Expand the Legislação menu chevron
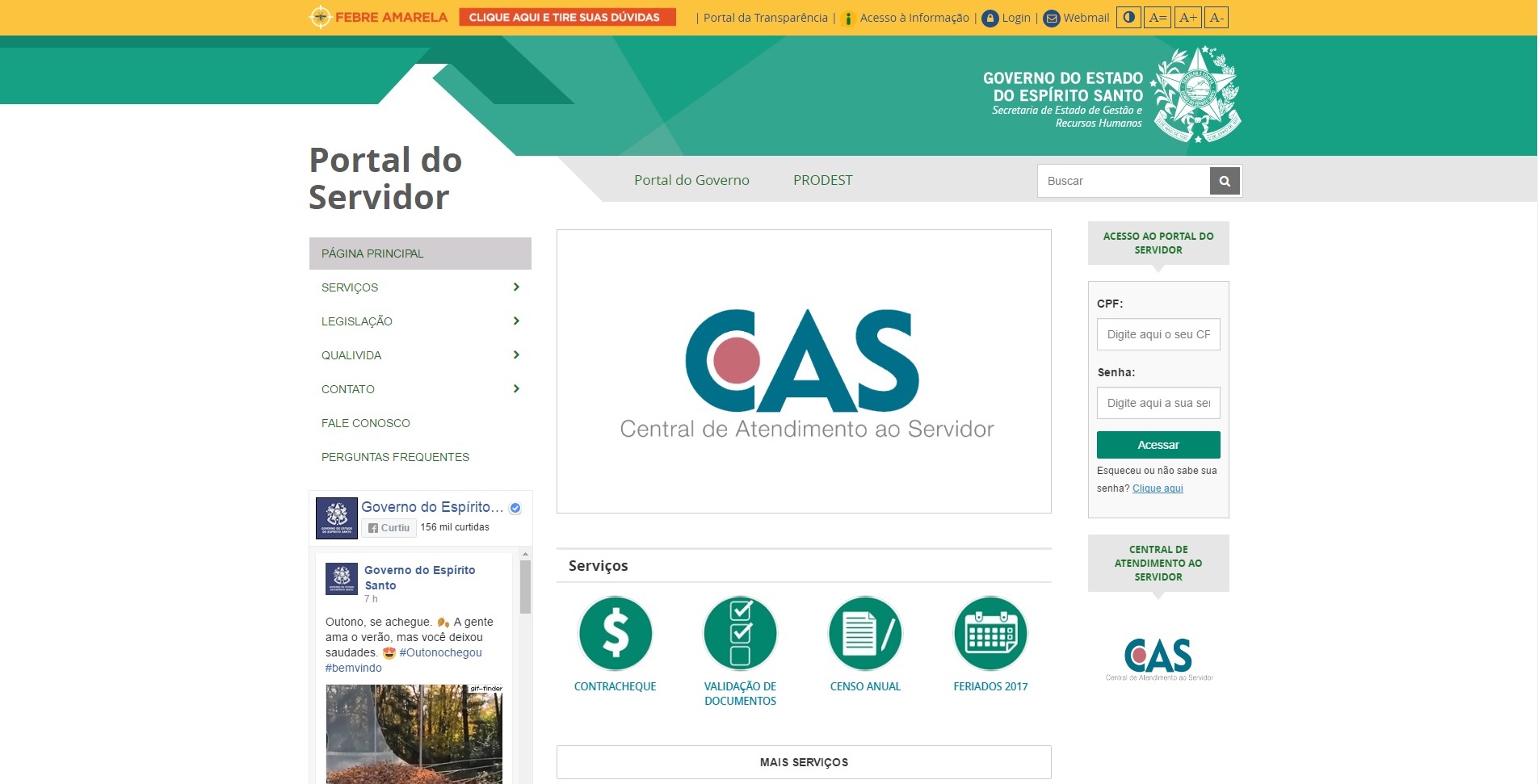 click(516, 321)
